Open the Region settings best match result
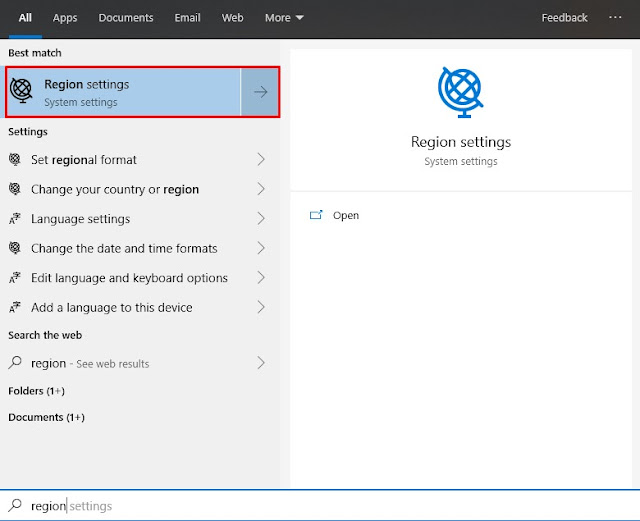Viewport: 640px width, 521px height. (123, 92)
